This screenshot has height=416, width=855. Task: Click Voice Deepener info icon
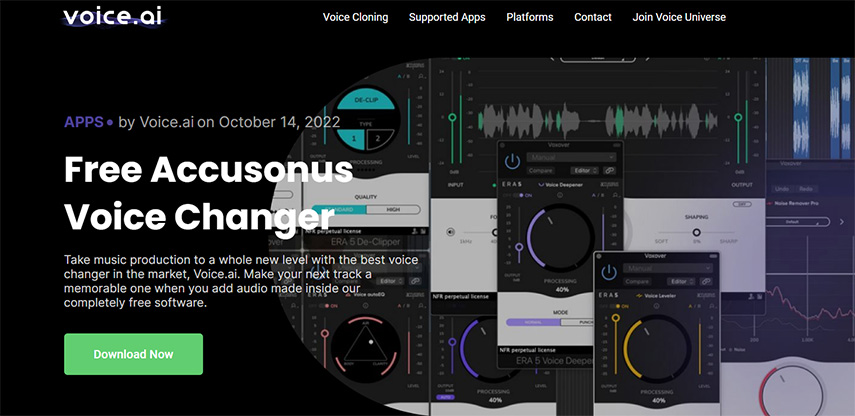click(x=559, y=195)
